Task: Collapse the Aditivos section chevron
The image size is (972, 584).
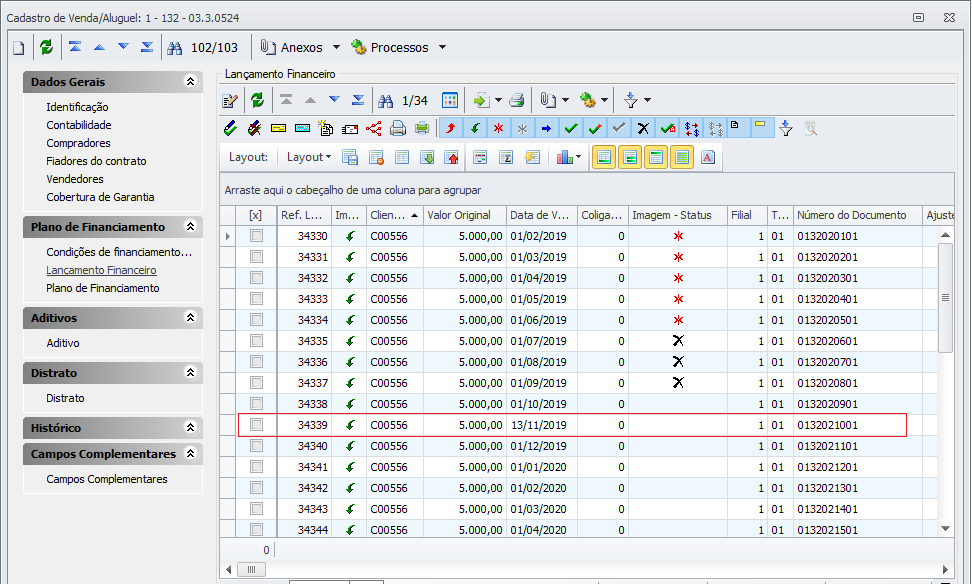Action: click(190, 318)
